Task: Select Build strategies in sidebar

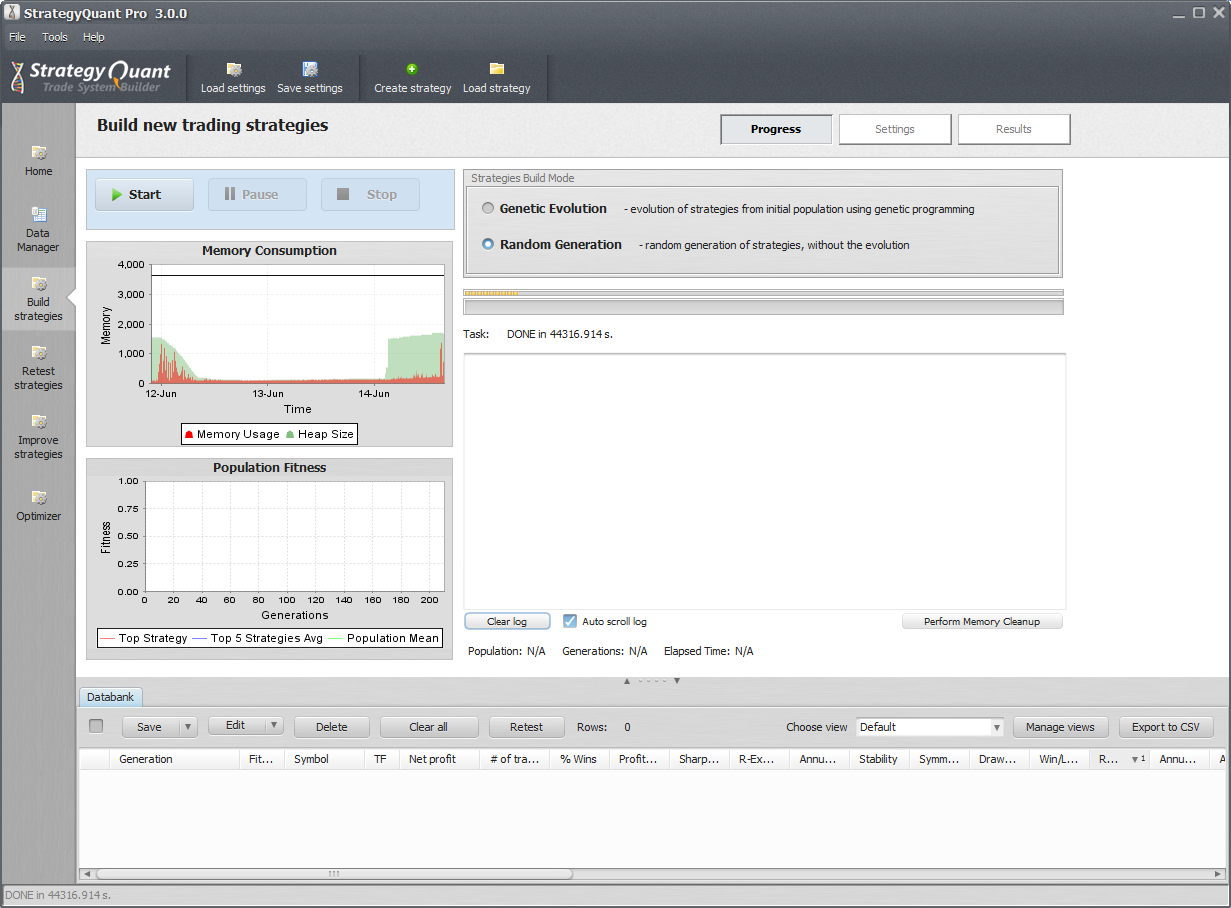Action: [x=39, y=299]
